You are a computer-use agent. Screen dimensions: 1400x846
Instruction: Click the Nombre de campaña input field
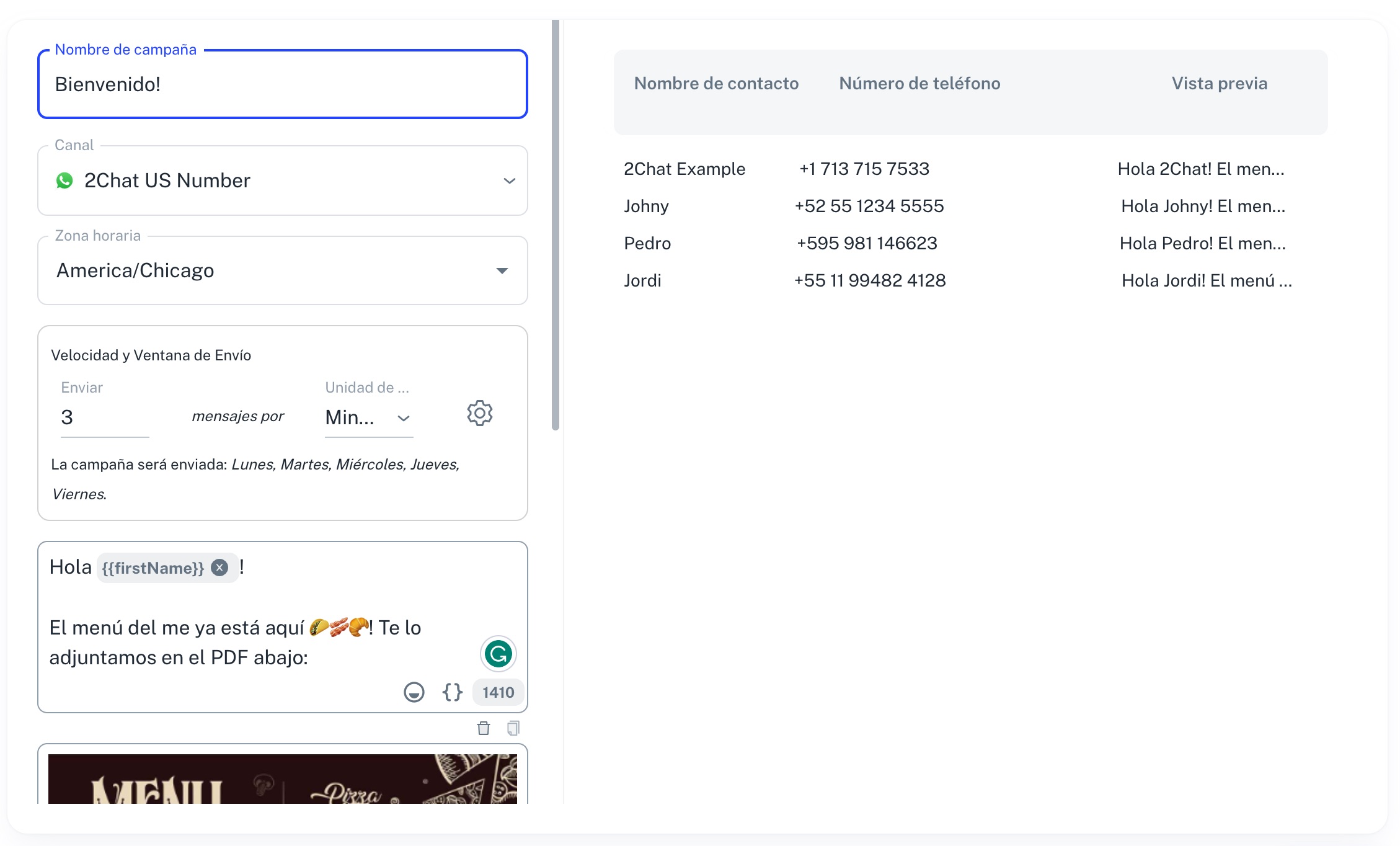[282, 84]
